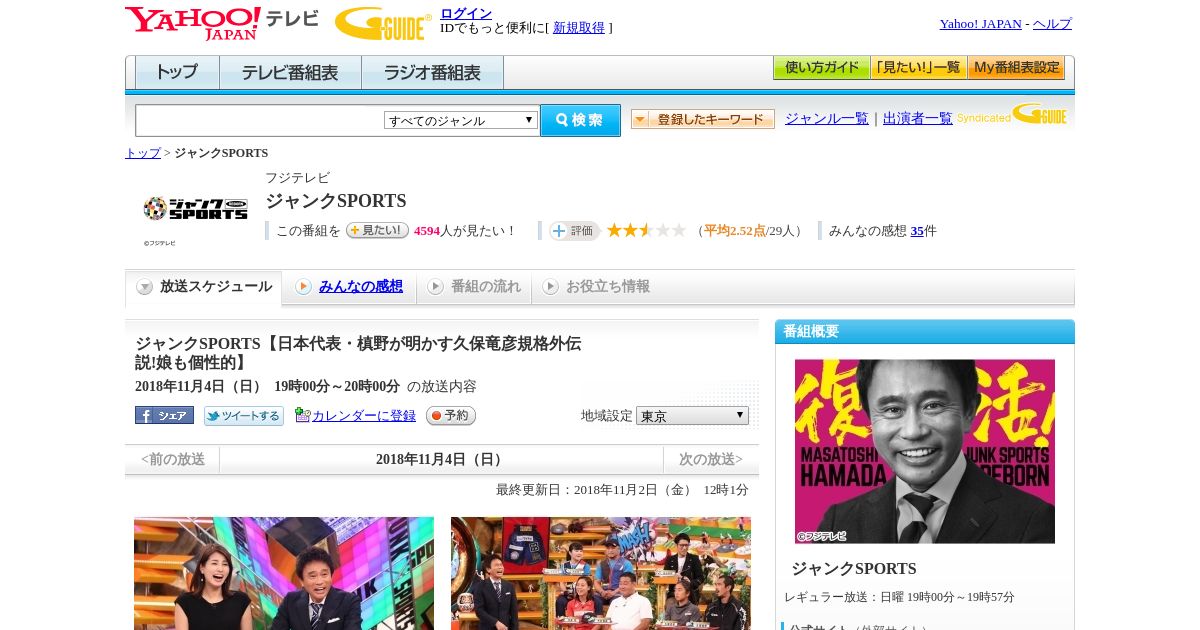Click the left studio photo thumbnail

[284, 573]
